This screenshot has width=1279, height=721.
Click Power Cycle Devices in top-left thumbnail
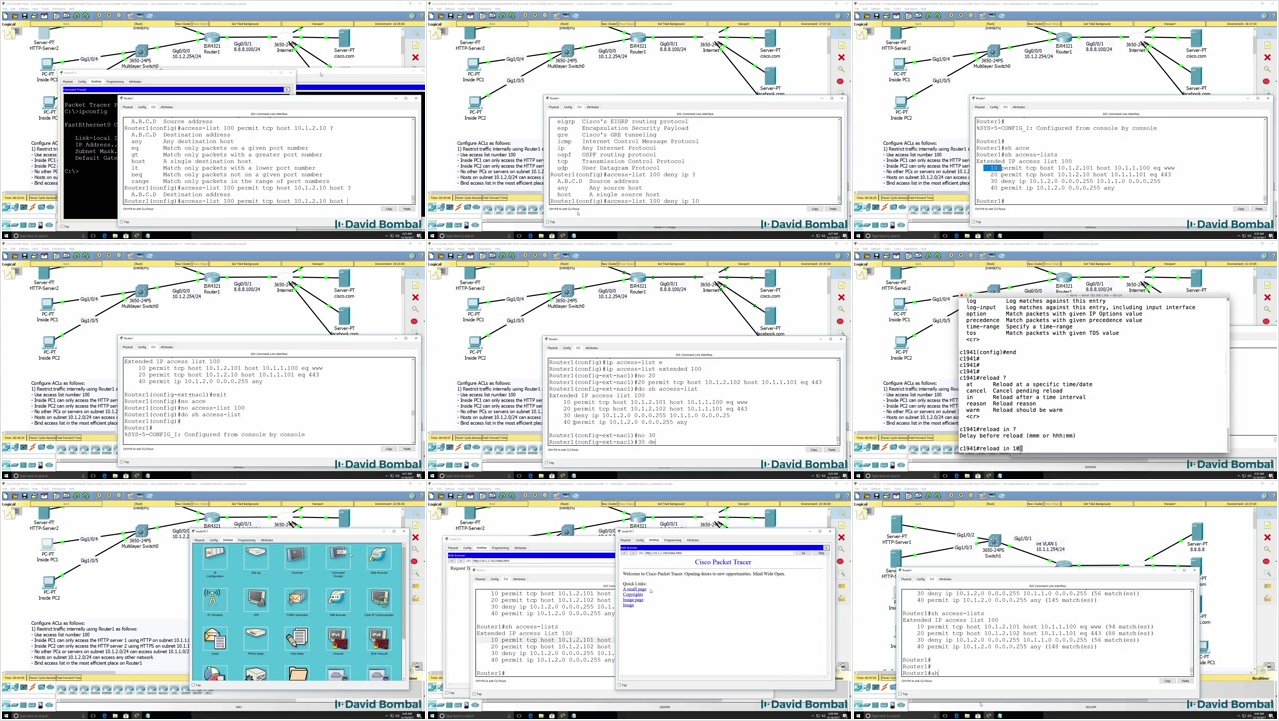pos(42,198)
